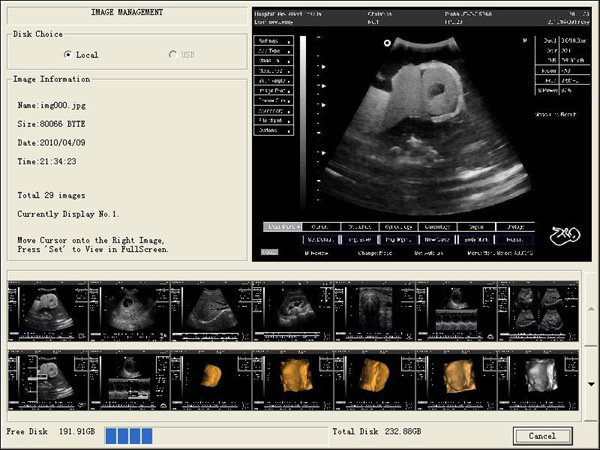
Task: Select the first-row fetal ultrasound thumbnail without popup menu
Action: point(48,311)
